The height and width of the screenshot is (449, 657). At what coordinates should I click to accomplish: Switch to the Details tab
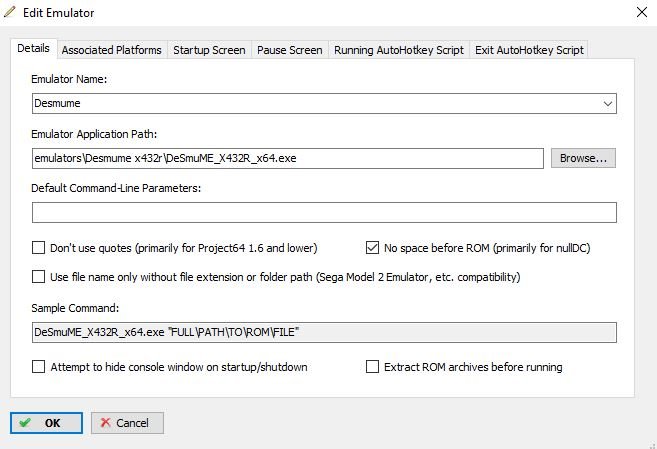tap(34, 49)
